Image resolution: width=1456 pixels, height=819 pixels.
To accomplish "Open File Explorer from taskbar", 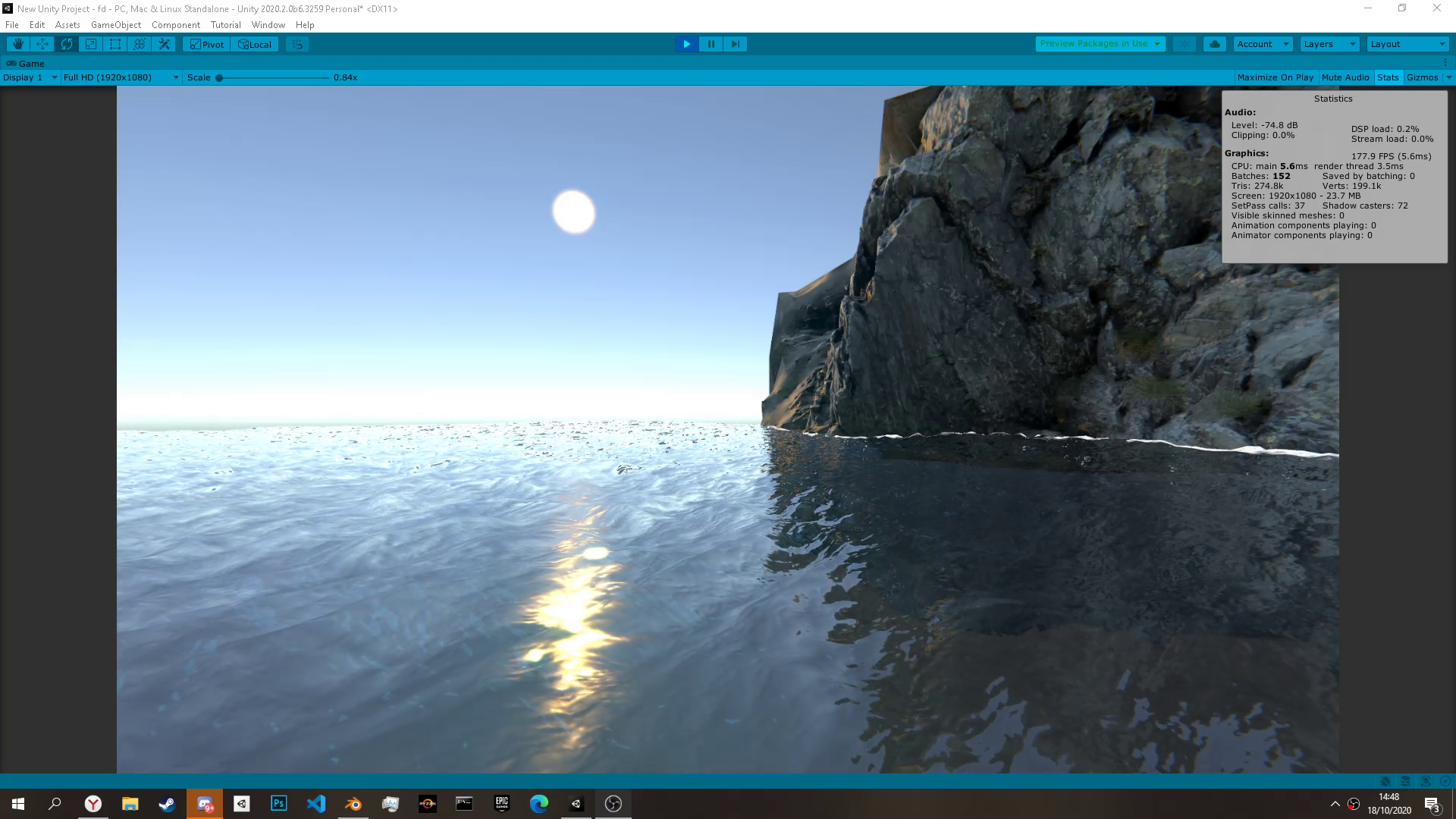I will [130, 804].
